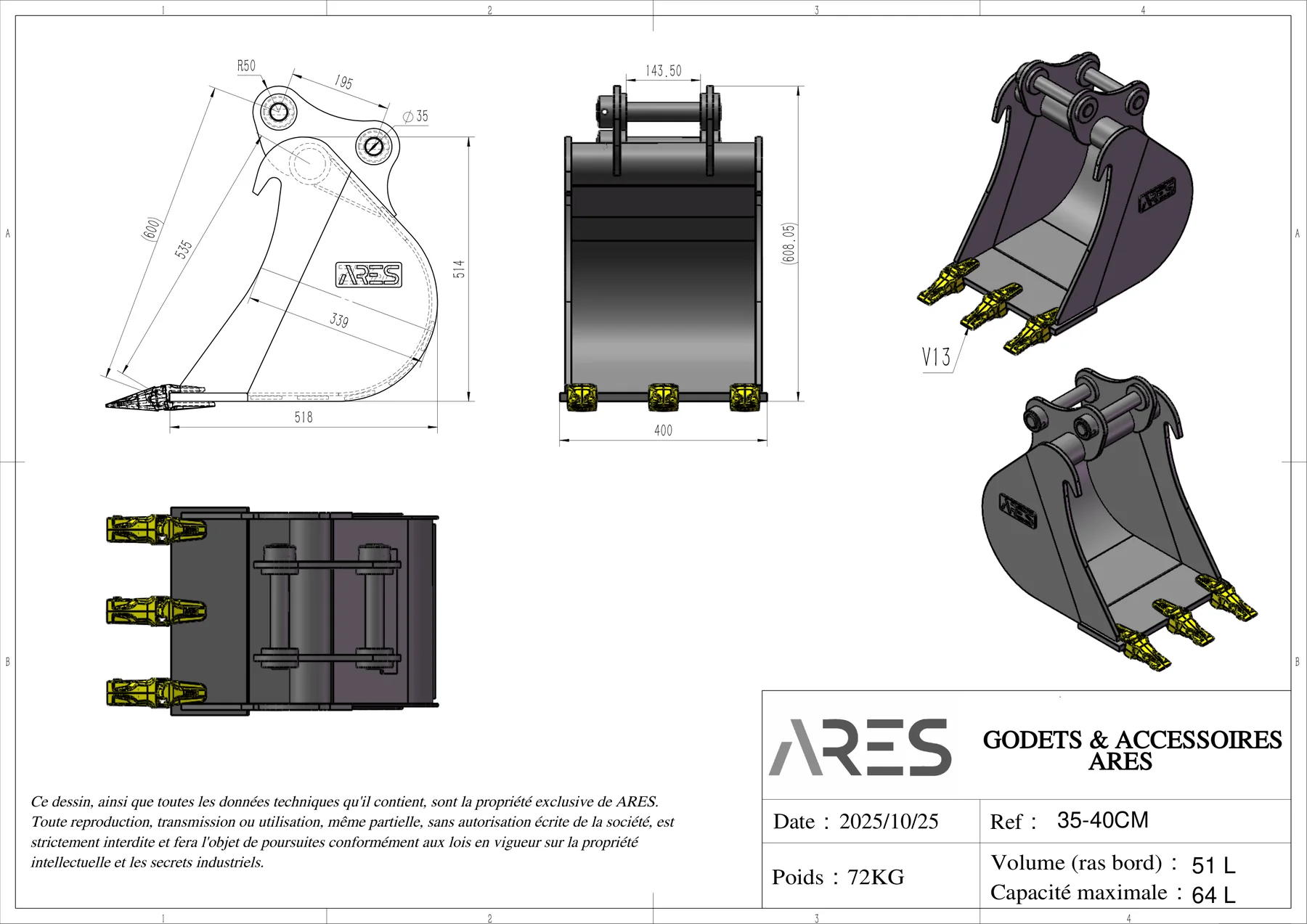Click the 64 L maximum capacity value
The height and width of the screenshot is (924, 1307).
click(1213, 895)
